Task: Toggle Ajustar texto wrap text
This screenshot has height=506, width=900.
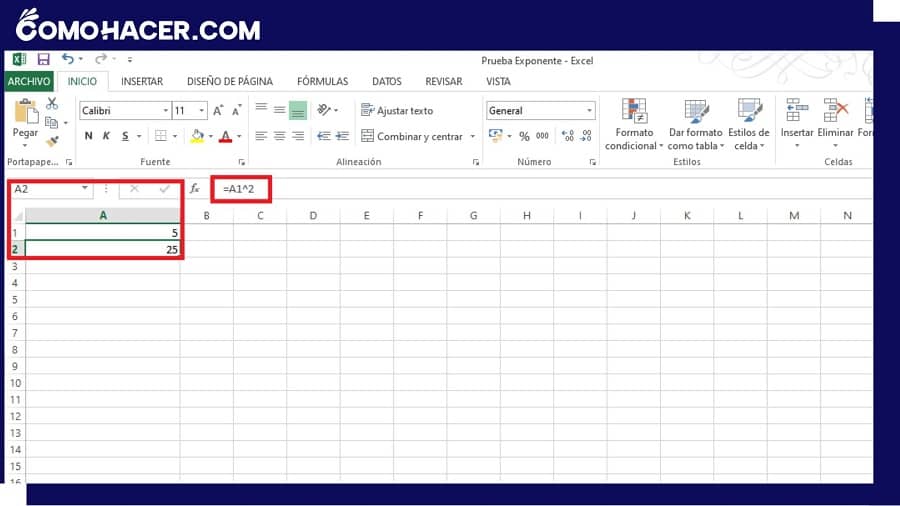Action: [397, 111]
